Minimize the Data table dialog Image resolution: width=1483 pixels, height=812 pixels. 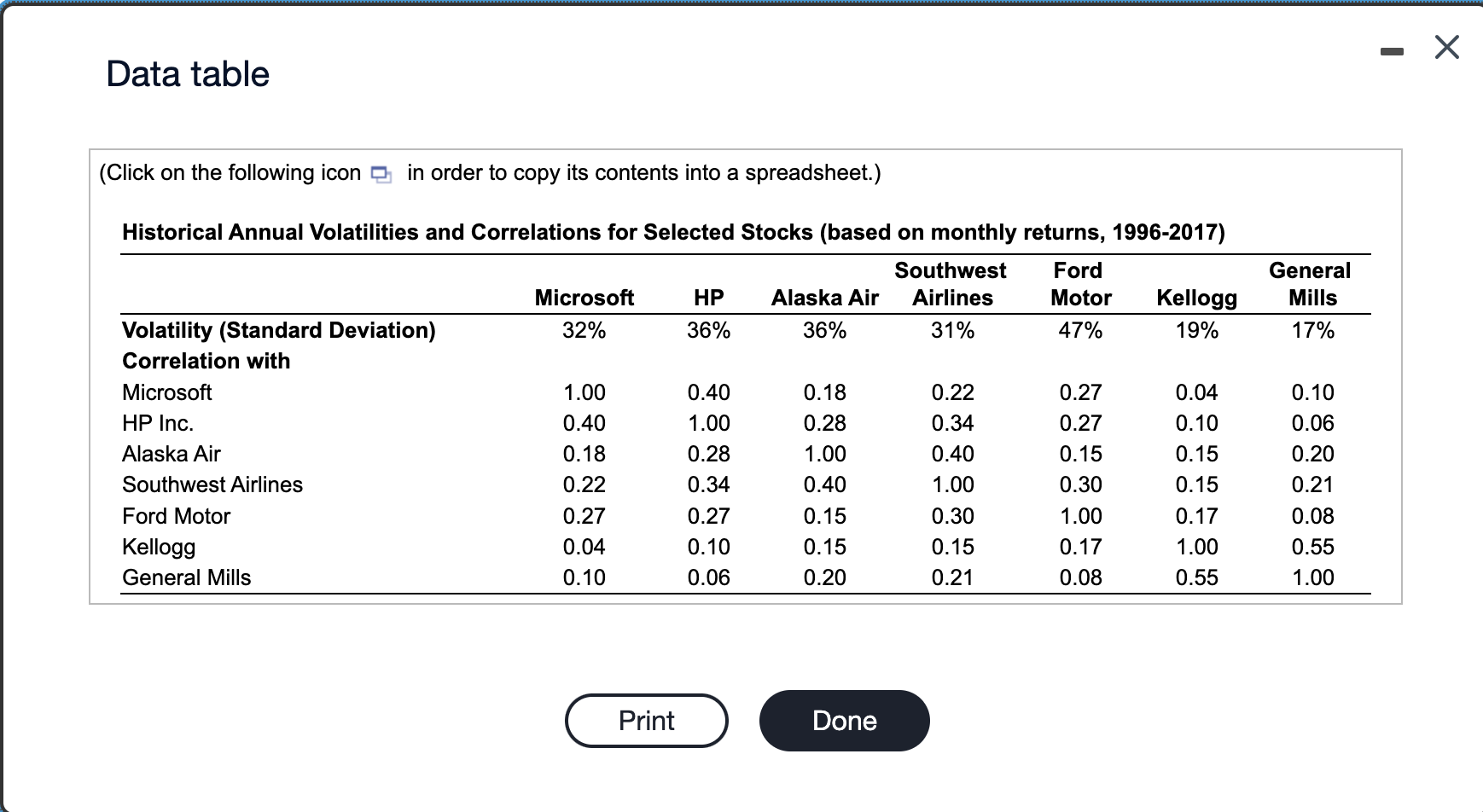(1392, 53)
